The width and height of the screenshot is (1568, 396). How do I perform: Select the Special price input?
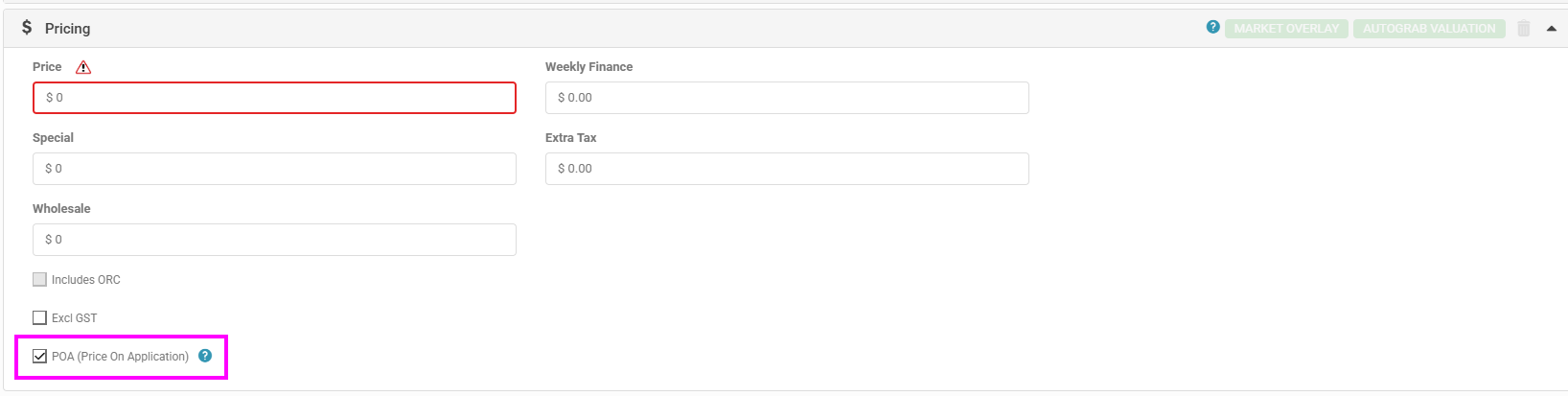pos(274,169)
